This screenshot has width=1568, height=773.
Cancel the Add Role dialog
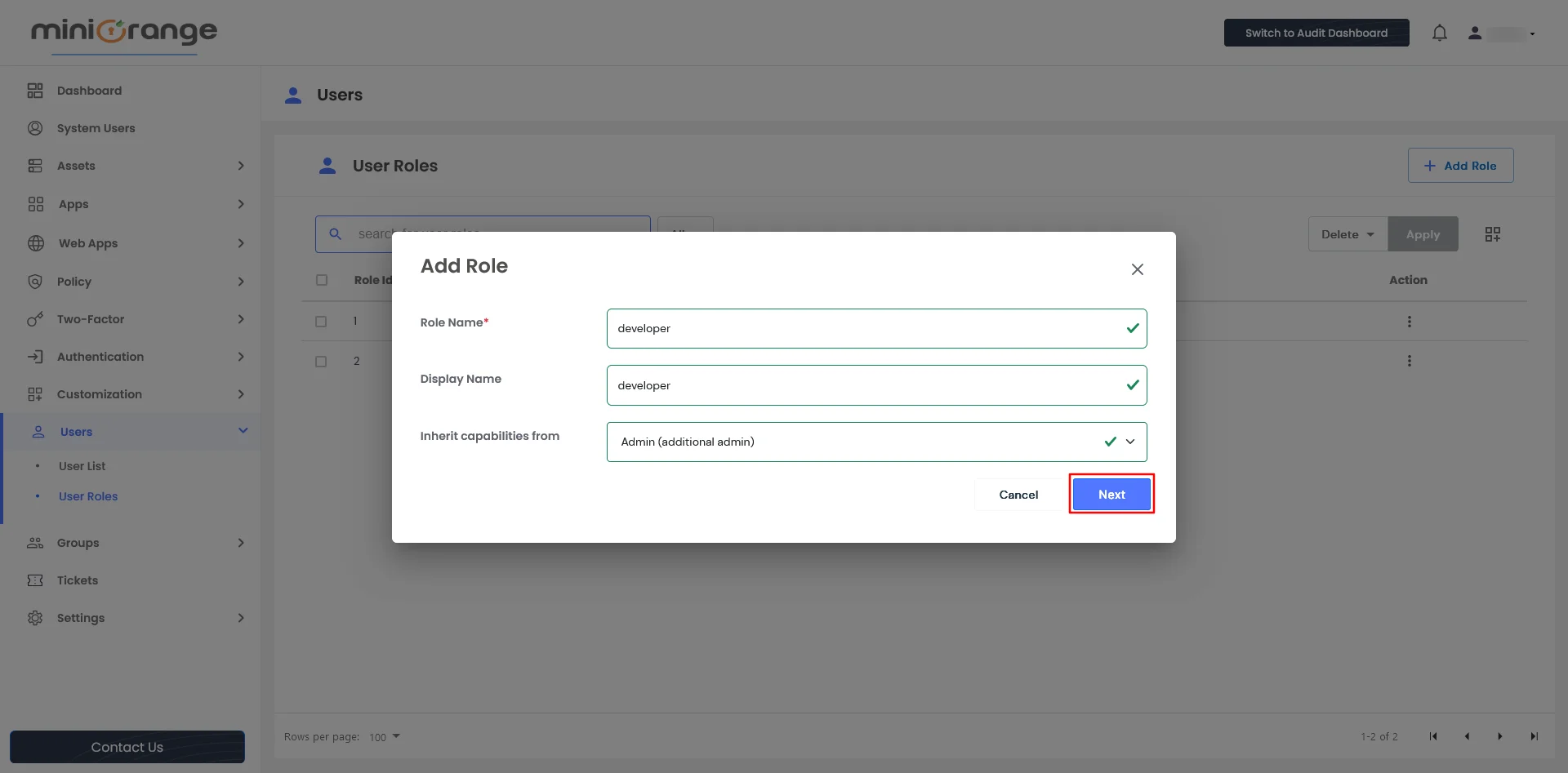[x=1018, y=494]
